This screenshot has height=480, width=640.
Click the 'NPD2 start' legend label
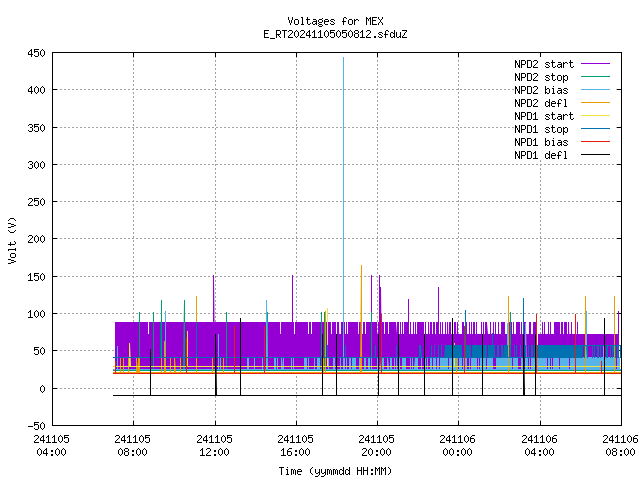[544, 64]
